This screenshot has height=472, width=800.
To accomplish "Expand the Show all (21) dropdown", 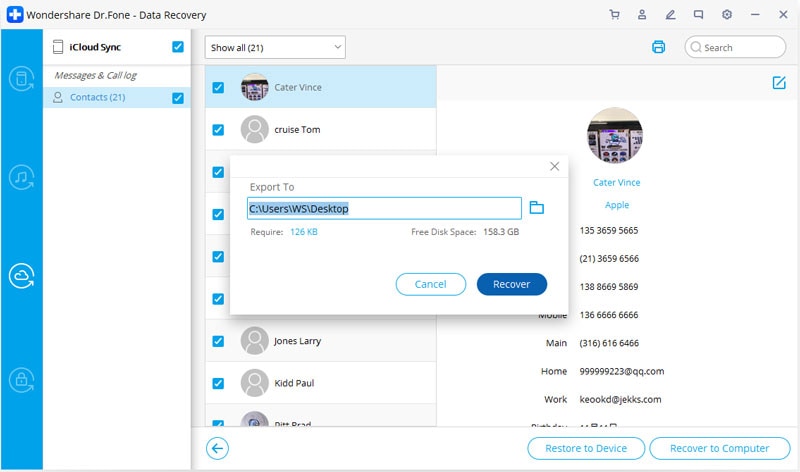I will point(275,47).
